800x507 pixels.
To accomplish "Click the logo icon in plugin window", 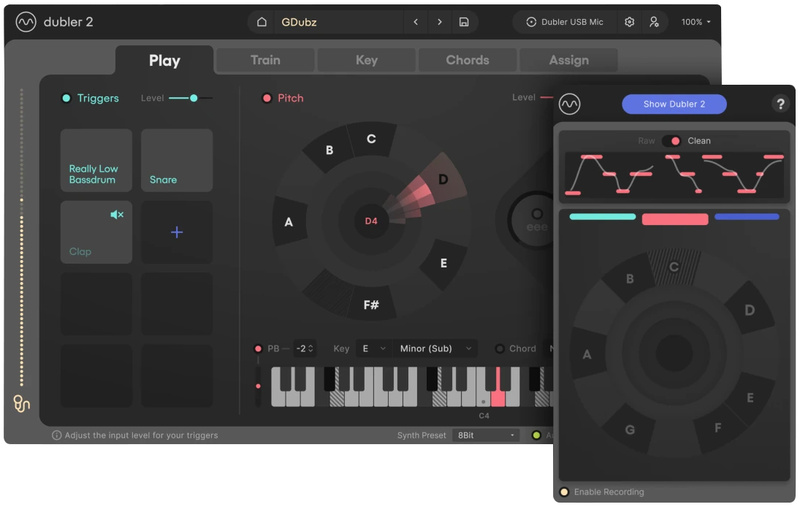I will pyautogui.click(x=569, y=104).
